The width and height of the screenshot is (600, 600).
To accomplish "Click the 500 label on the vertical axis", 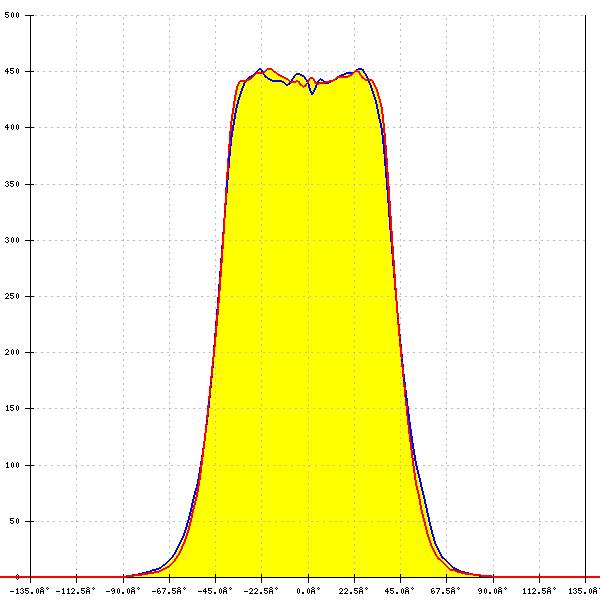I will click(x=13, y=16).
